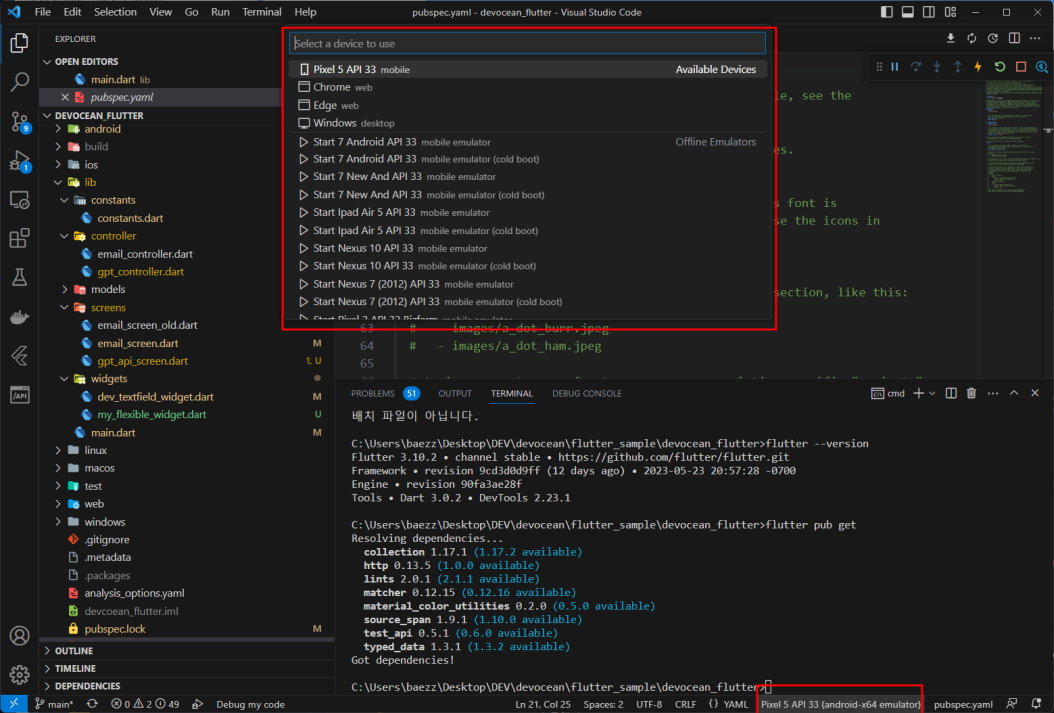Stop debugging with red square icon
This screenshot has width=1054, height=713.
[1020, 67]
